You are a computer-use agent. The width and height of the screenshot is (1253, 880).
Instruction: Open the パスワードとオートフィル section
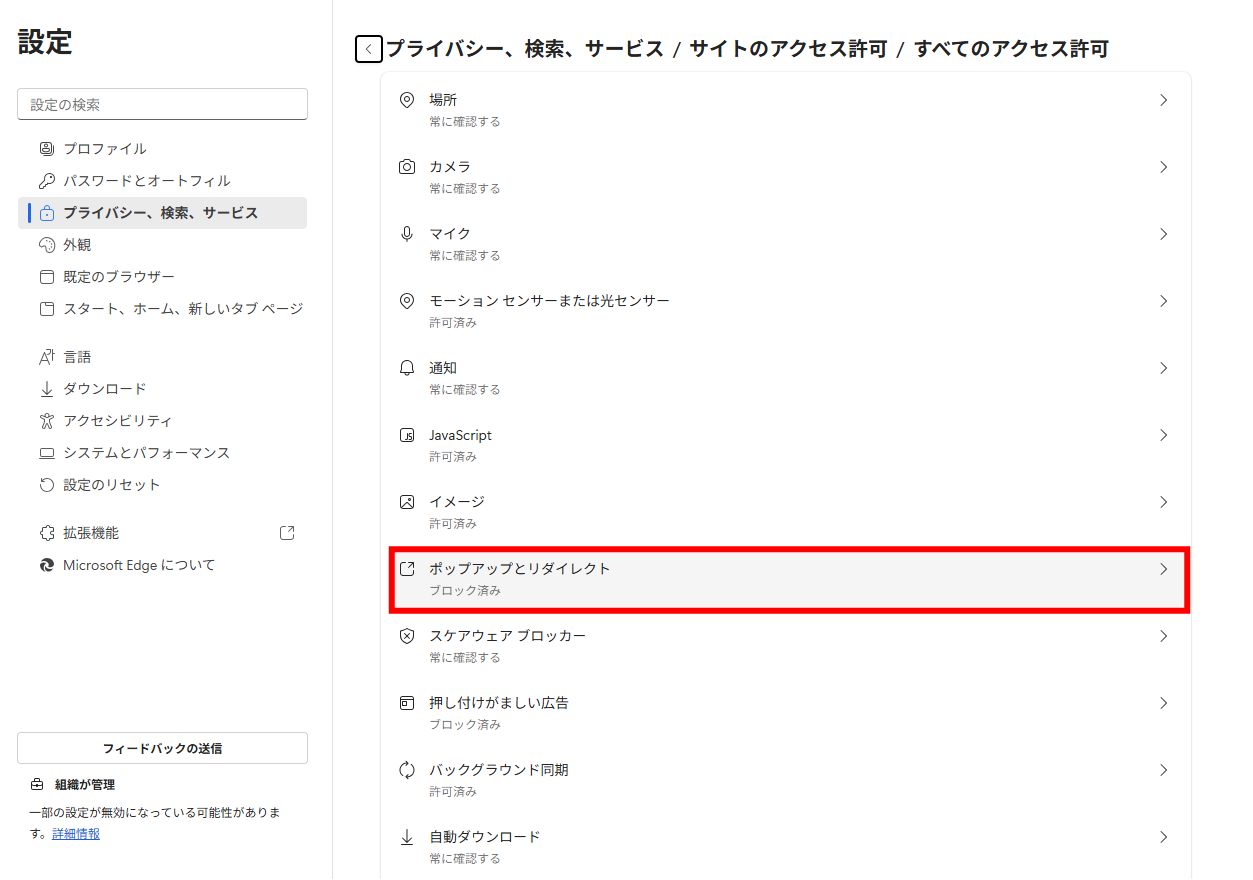163,181
